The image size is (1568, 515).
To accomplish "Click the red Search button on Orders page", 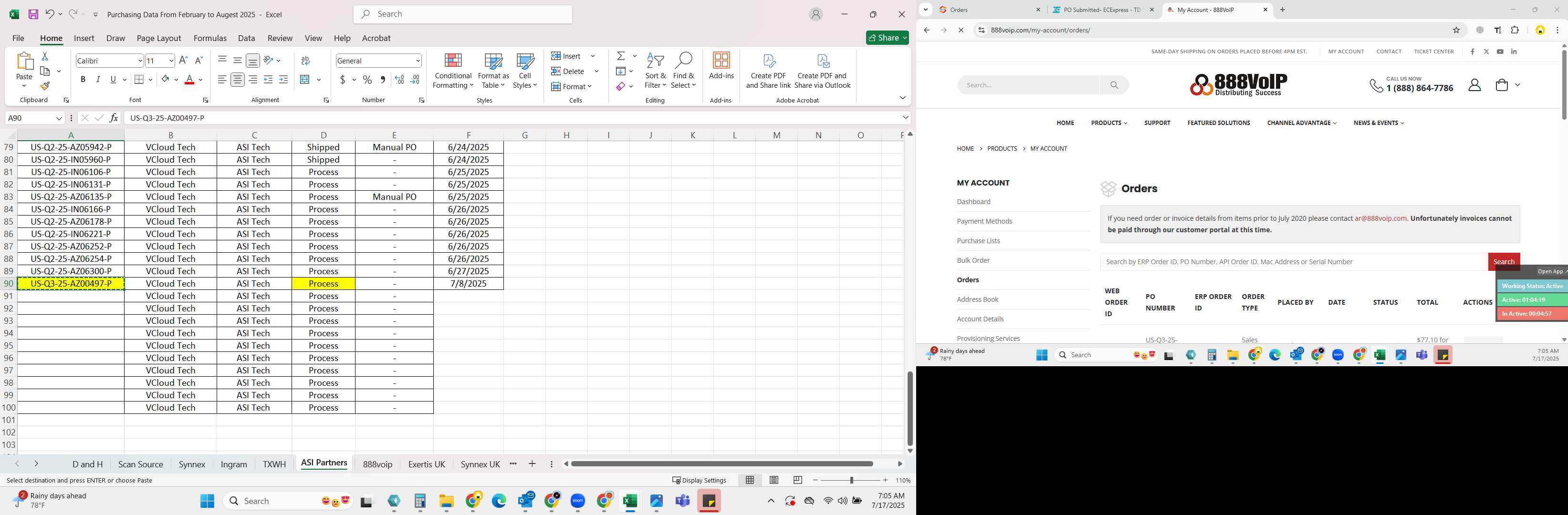I will [x=1504, y=261].
